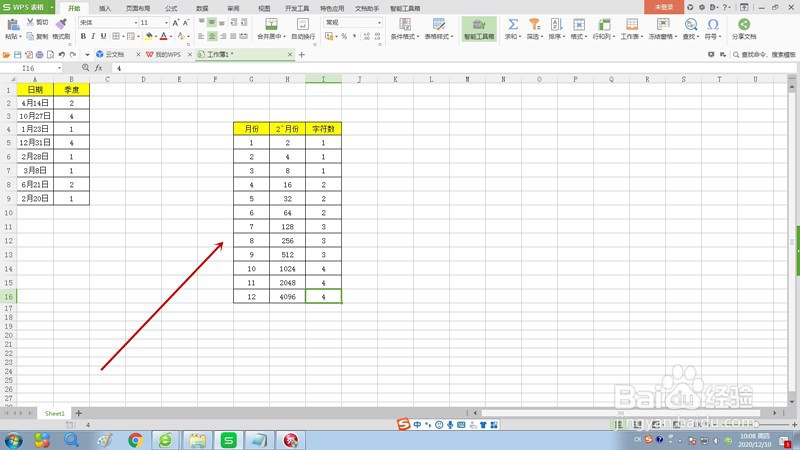Click the AutoSum (求和) sigma icon
Screen dimensions: 800x450
click(x=513, y=24)
